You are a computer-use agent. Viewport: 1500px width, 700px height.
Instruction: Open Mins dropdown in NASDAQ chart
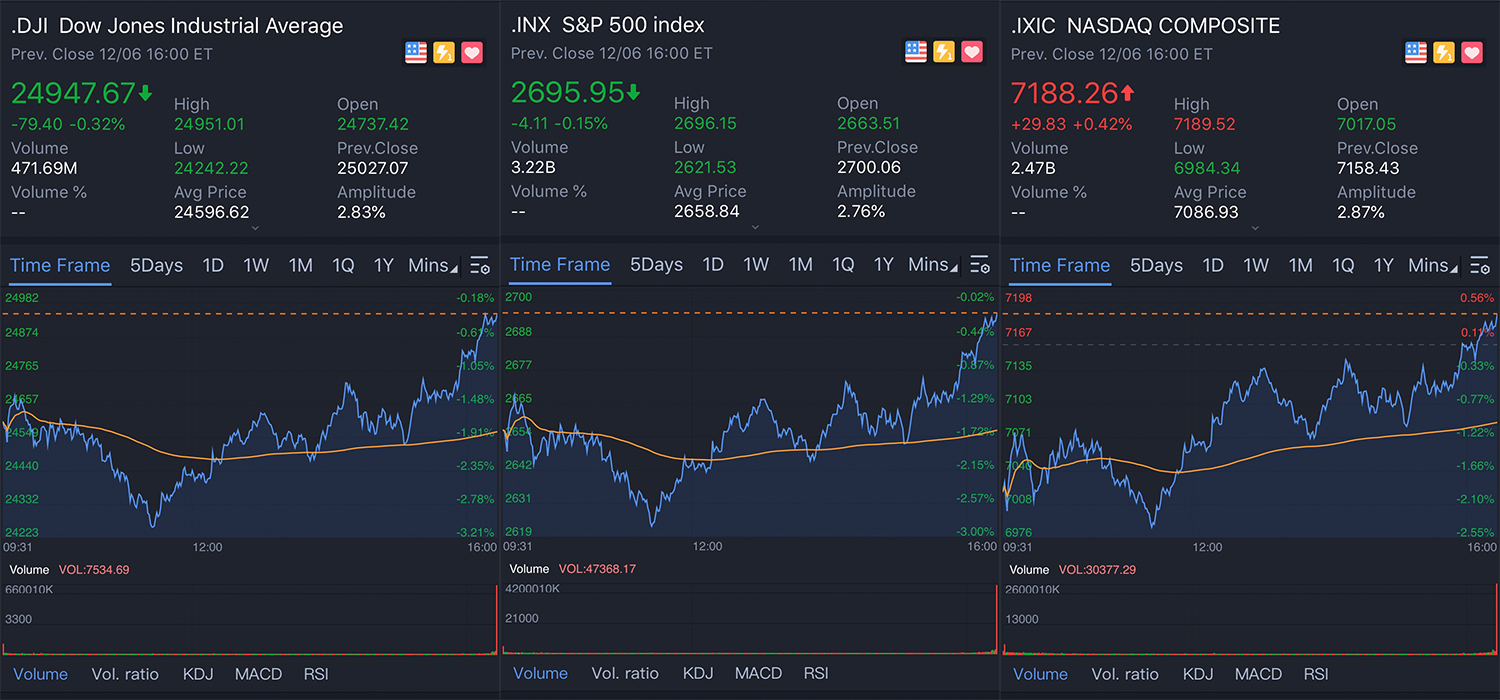(x=1433, y=265)
